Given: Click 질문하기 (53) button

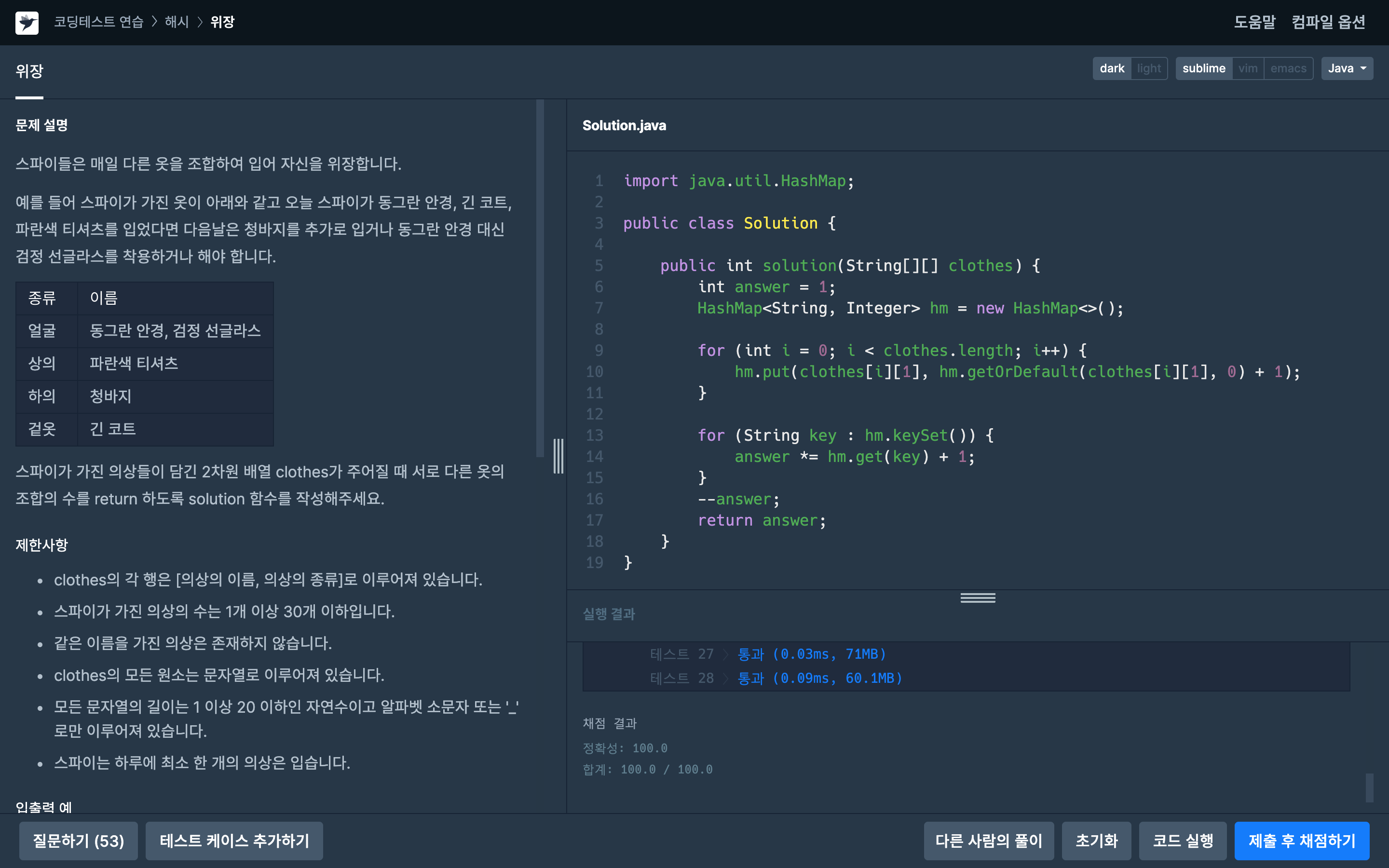Looking at the screenshot, I should [x=78, y=841].
